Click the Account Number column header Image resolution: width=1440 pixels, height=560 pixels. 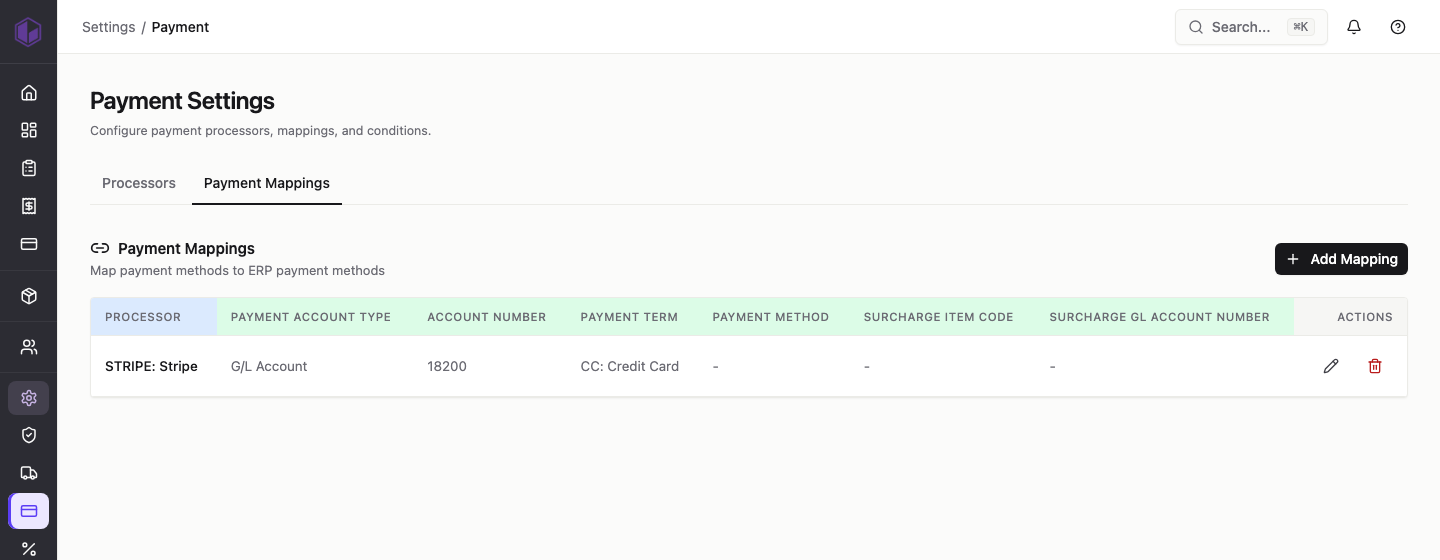(487, 317)
